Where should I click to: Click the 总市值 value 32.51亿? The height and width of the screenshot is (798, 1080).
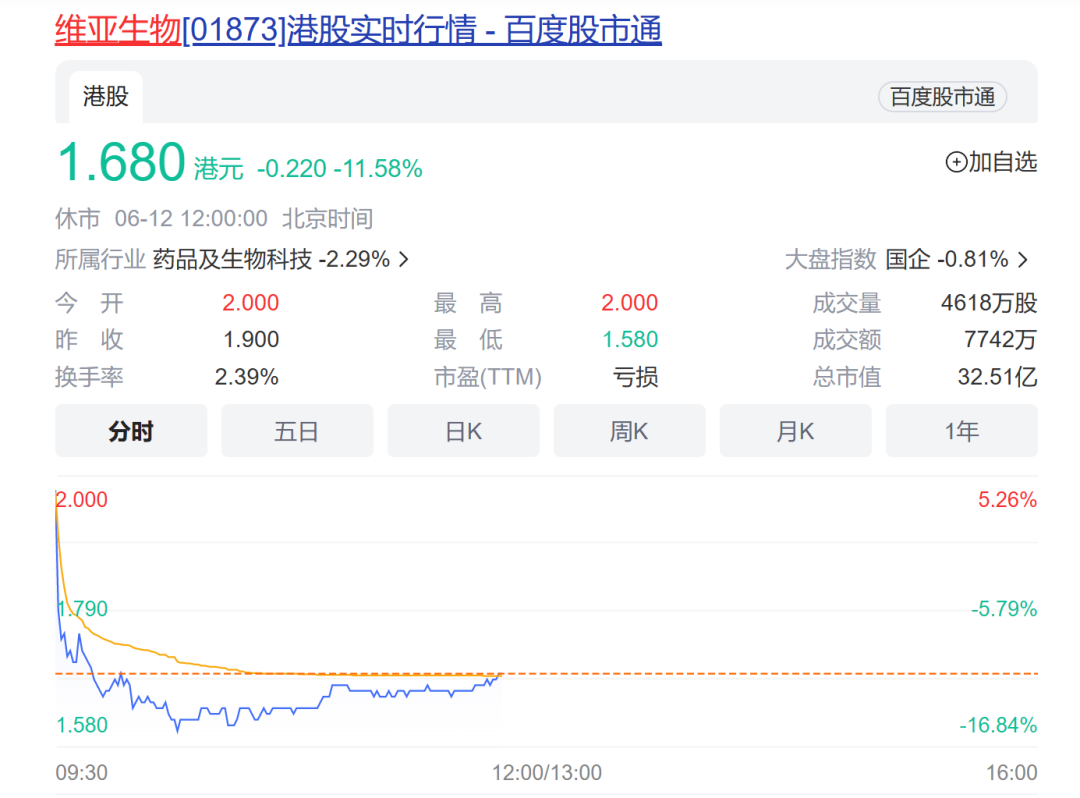(997, 377)
